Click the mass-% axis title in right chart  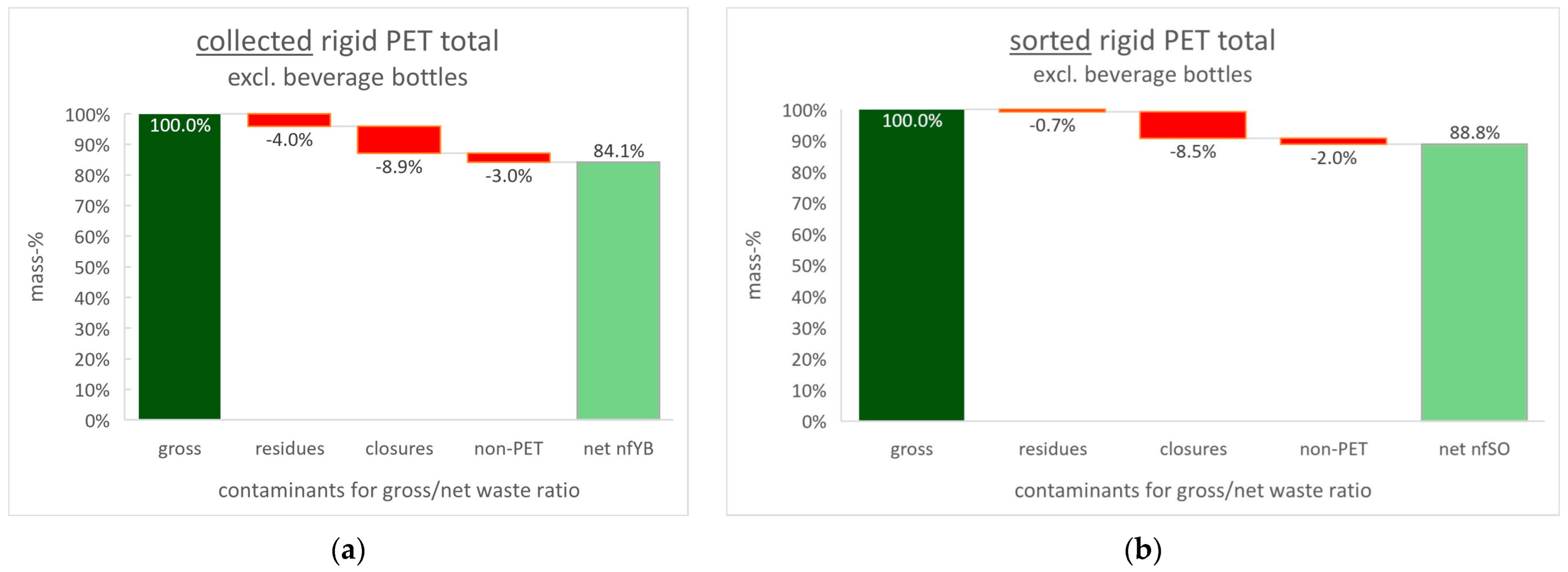click(753, 265)
